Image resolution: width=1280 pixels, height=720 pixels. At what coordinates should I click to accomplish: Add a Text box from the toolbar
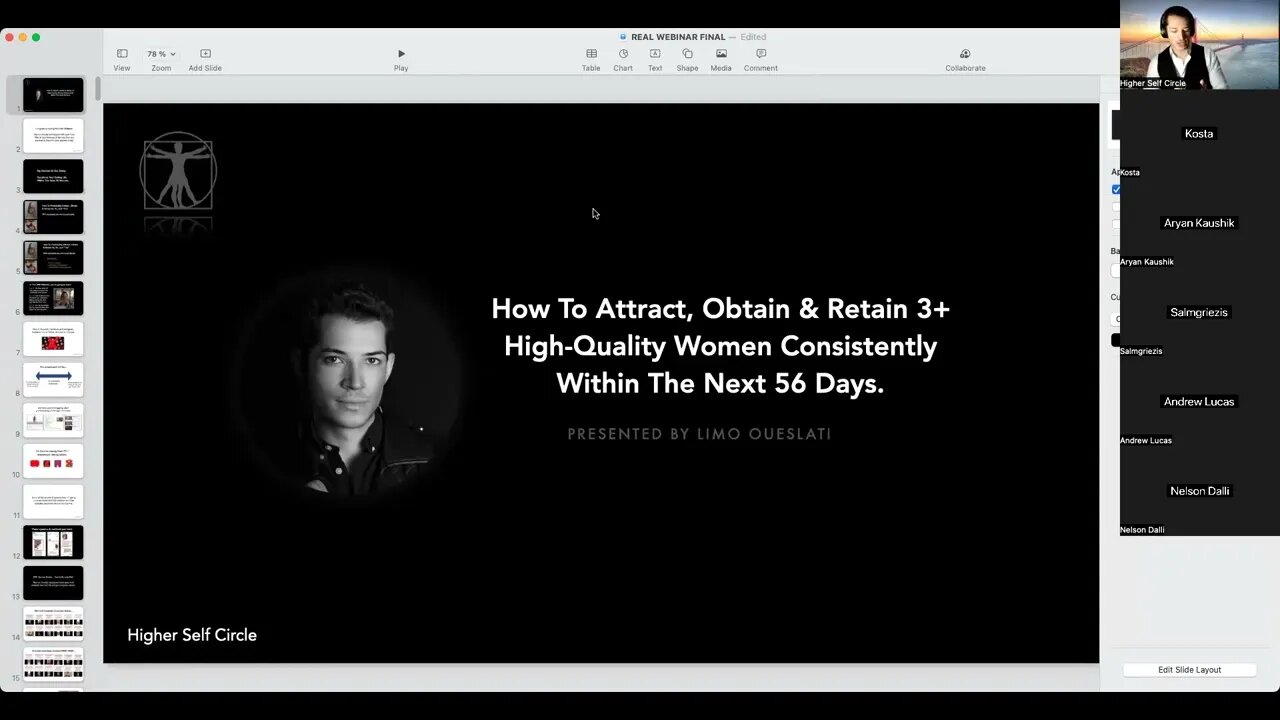[x=655, y=54]
